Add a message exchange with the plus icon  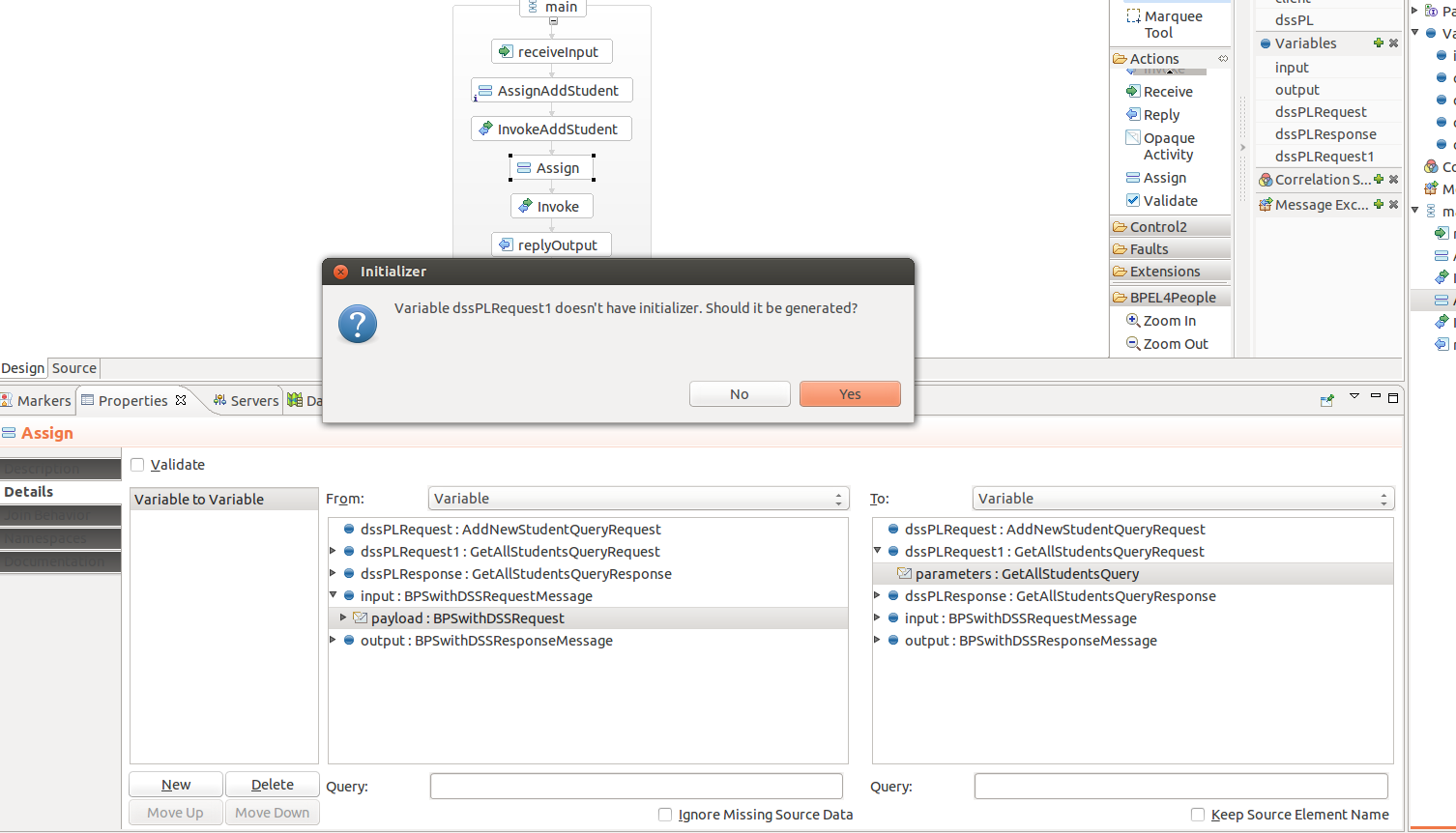click(x=1379, y=205)
